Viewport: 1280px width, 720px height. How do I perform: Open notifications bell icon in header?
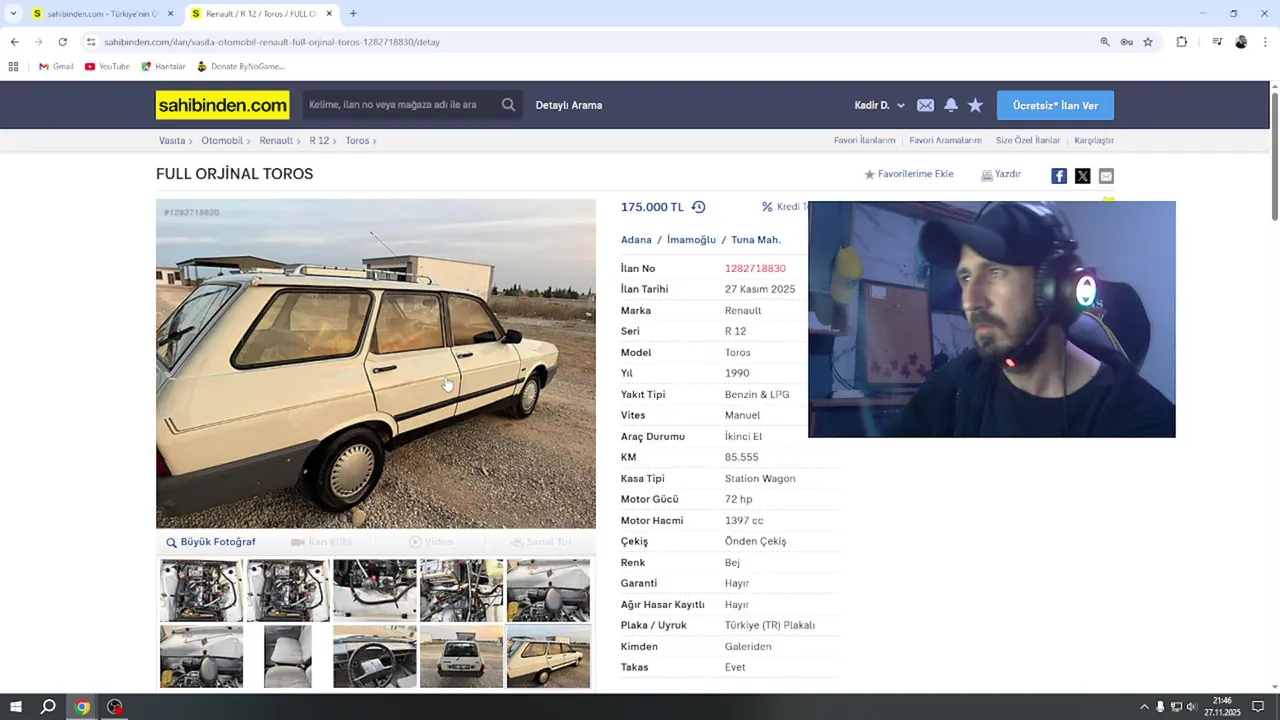coord(951,105)
